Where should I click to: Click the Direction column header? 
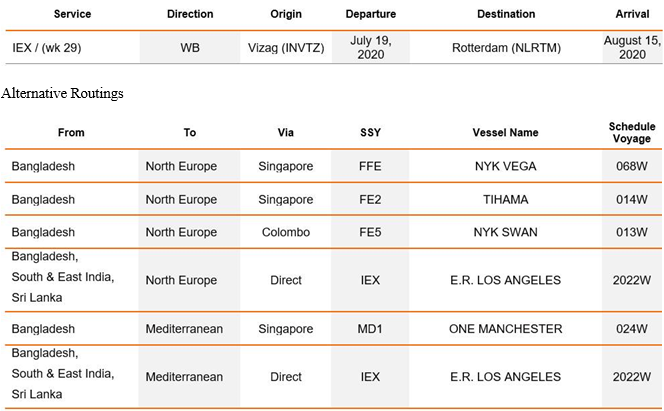190,14
